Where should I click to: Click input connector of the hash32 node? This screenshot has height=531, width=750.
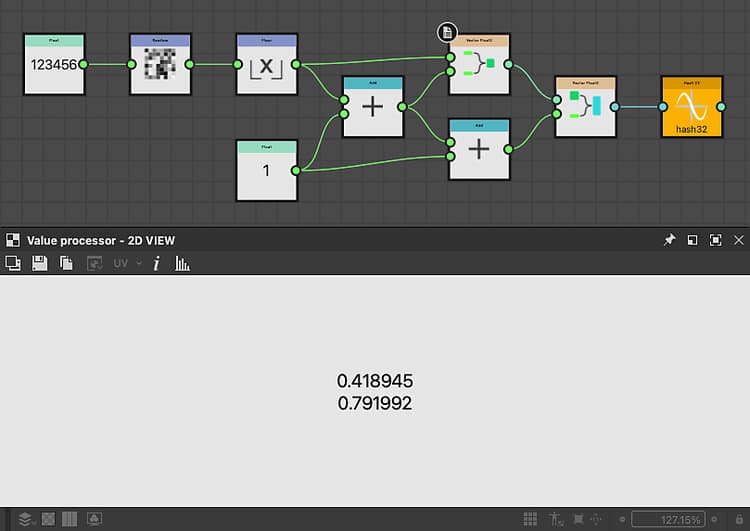(x=663, y=107)
